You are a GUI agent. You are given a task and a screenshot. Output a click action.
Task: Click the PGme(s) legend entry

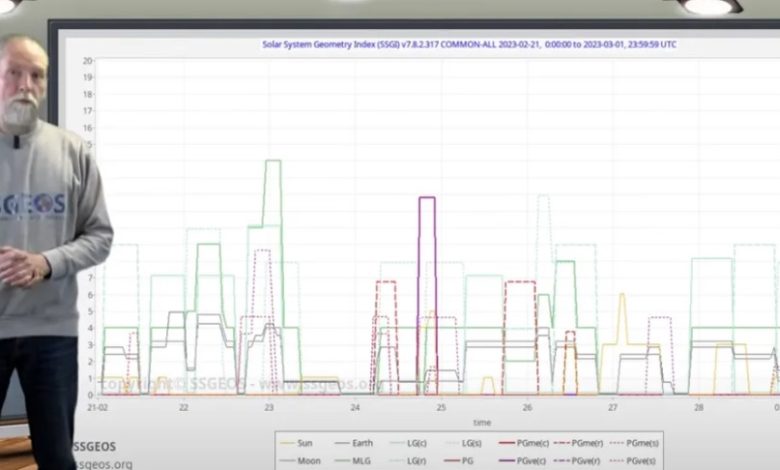(x=639, y=443)
